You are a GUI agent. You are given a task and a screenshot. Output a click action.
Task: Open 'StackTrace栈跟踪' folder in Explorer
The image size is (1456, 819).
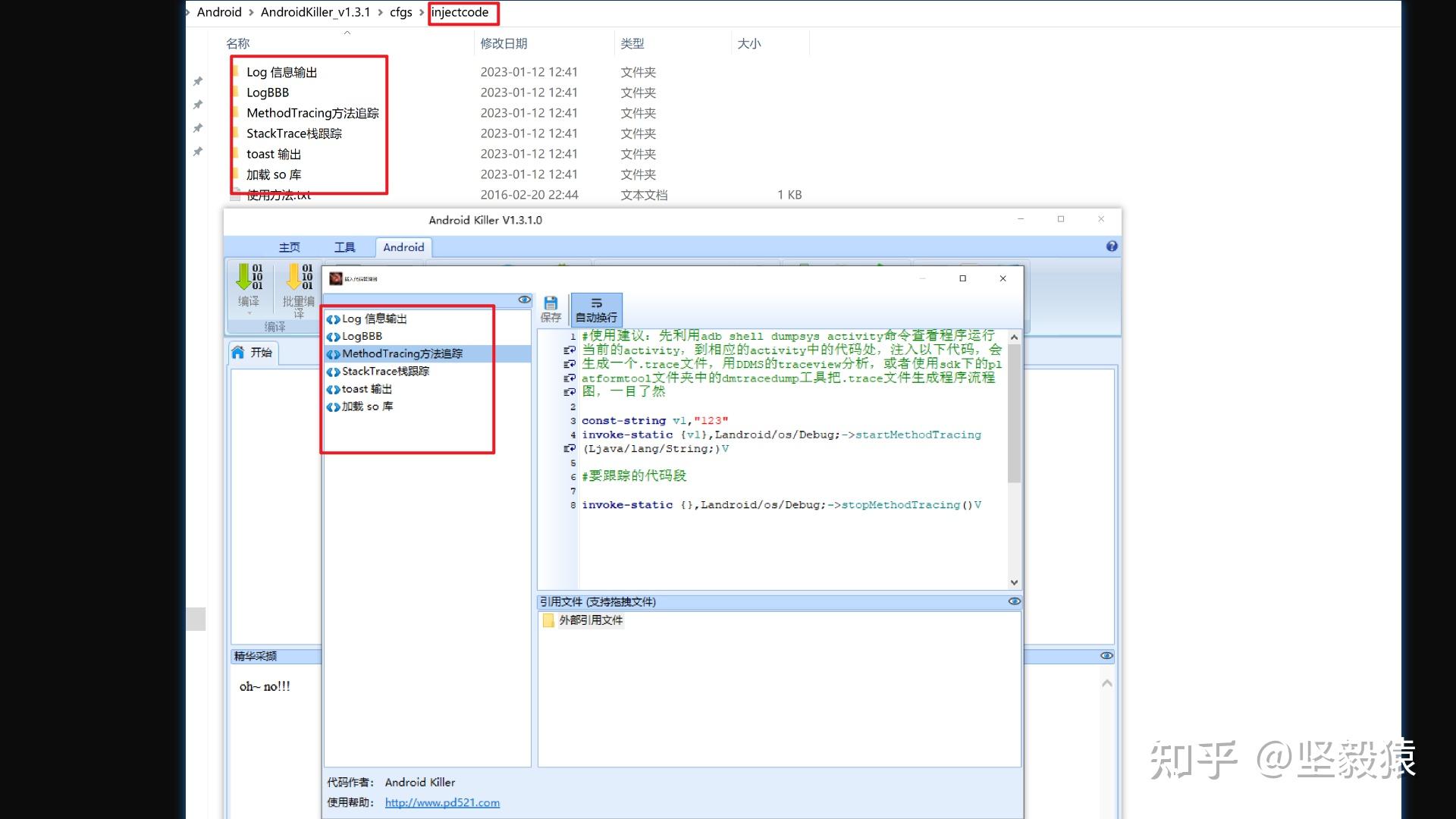(x=293, y=133)
